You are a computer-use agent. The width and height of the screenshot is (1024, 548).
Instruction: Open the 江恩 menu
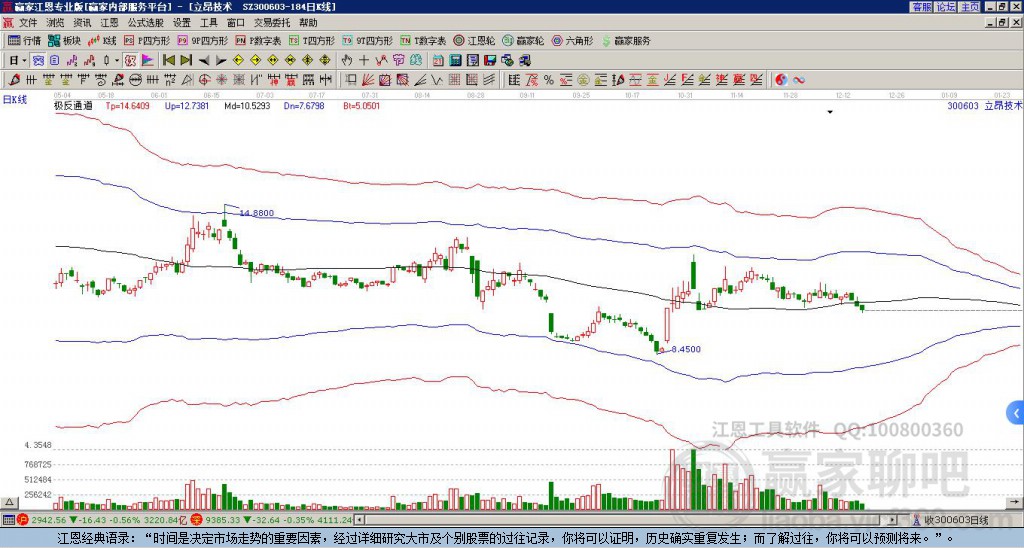(109, 23)
